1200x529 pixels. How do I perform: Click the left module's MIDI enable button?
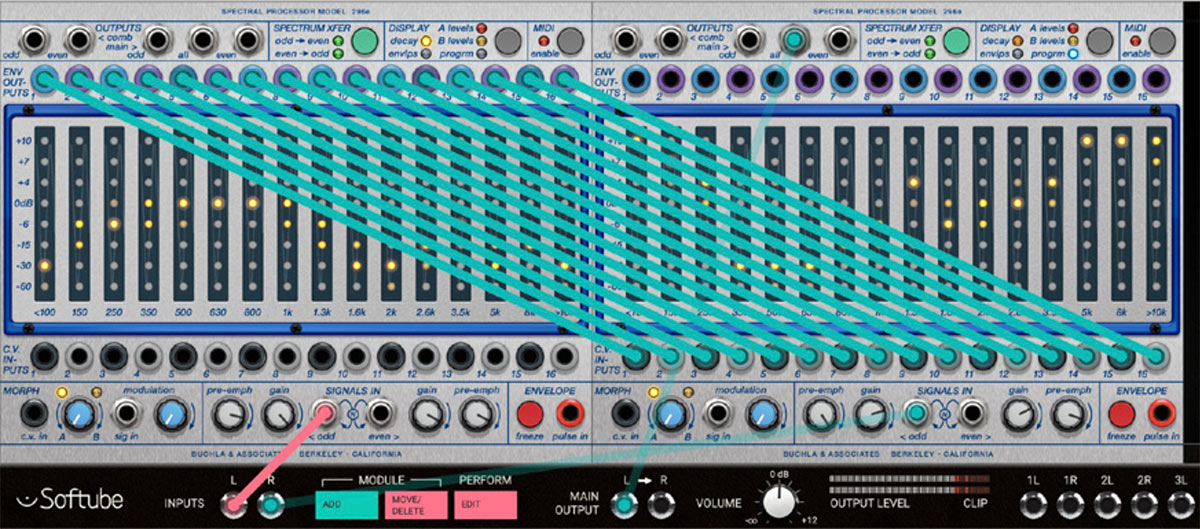[x=571, y=41]
